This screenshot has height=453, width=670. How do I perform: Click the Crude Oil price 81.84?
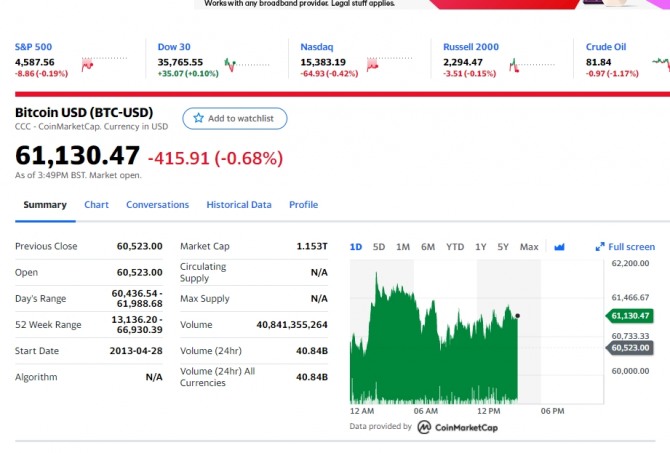(x=599, y=62)
